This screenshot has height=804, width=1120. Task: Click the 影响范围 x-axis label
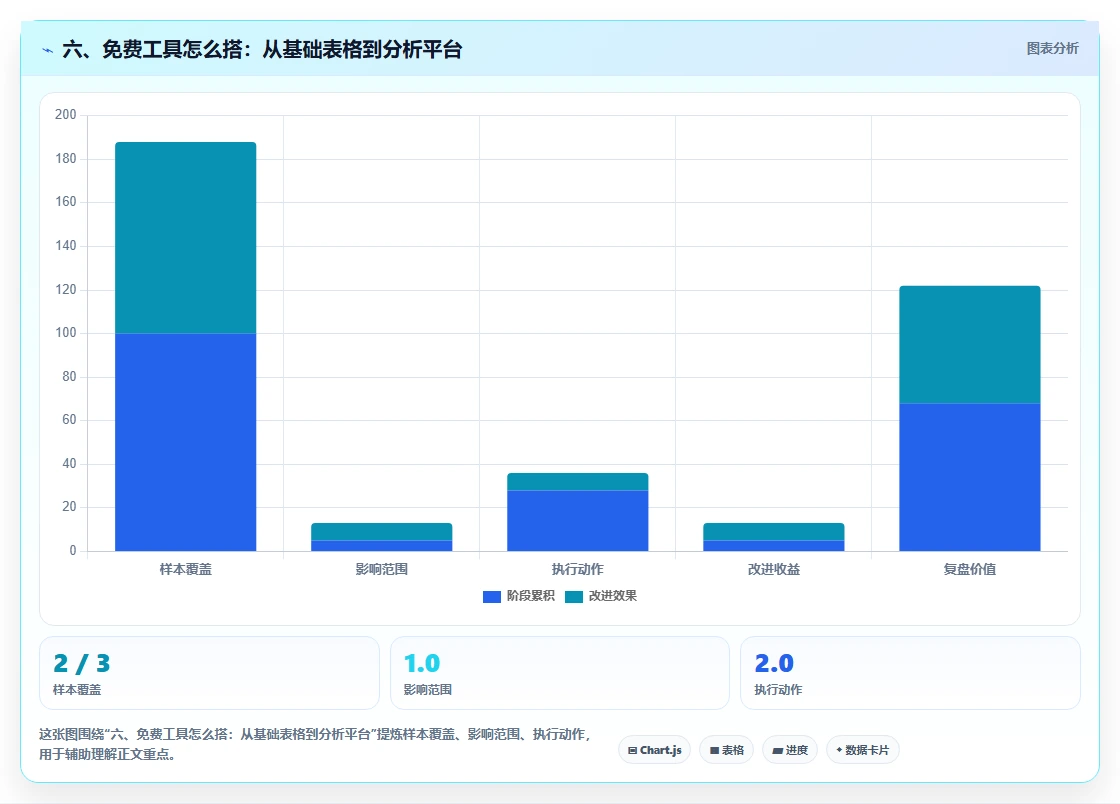381,569
